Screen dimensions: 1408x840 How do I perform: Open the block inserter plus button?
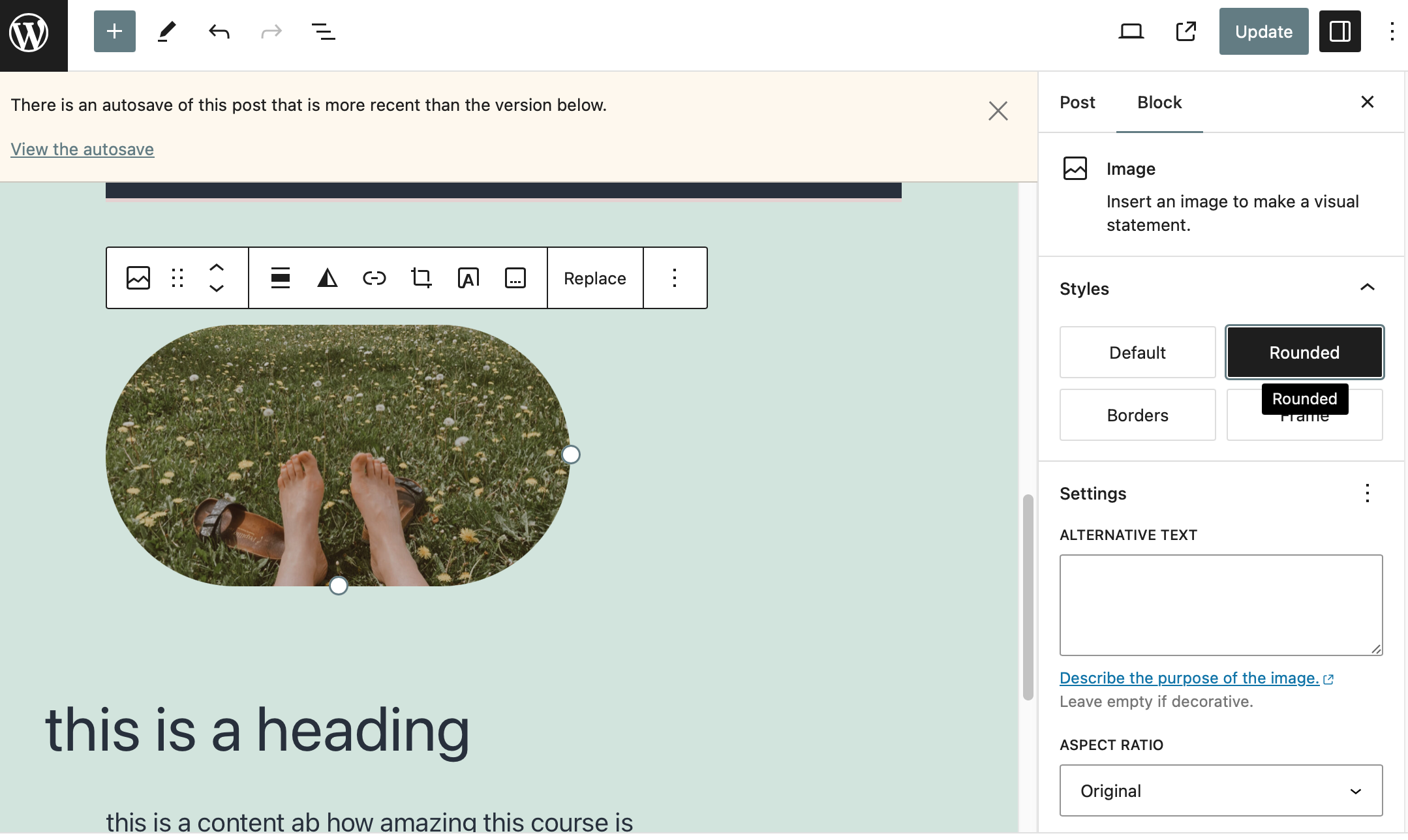(x=114, y=31)
